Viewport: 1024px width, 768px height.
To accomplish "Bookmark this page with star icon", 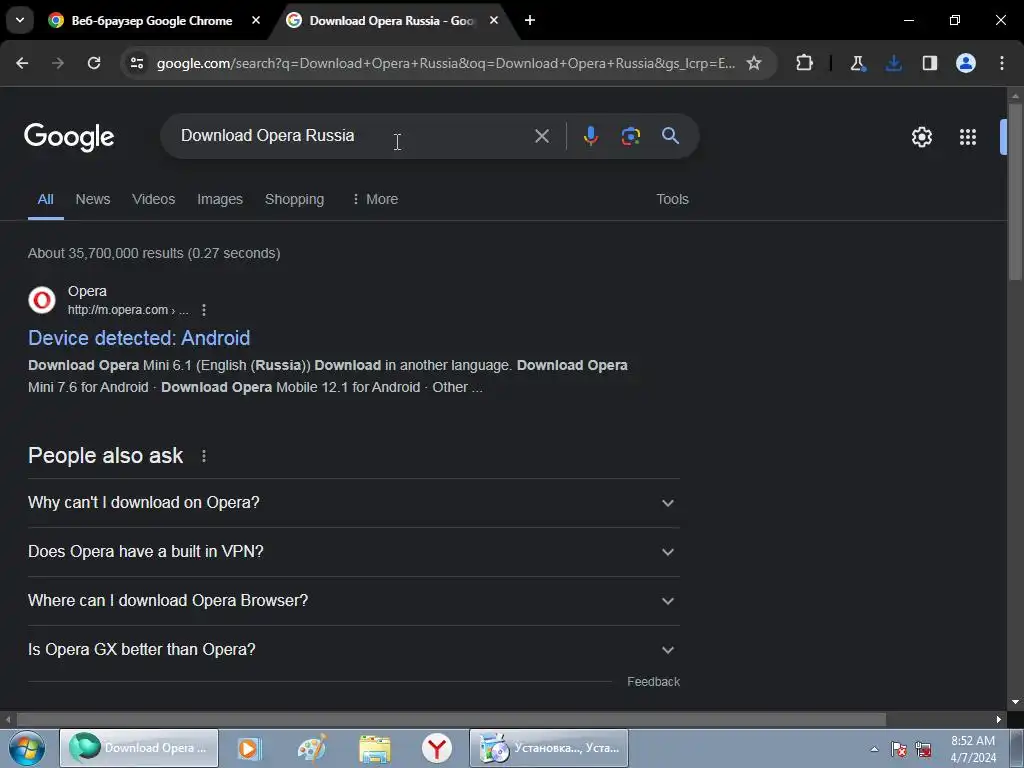I will pyautogui.click(x=754, y=63).
